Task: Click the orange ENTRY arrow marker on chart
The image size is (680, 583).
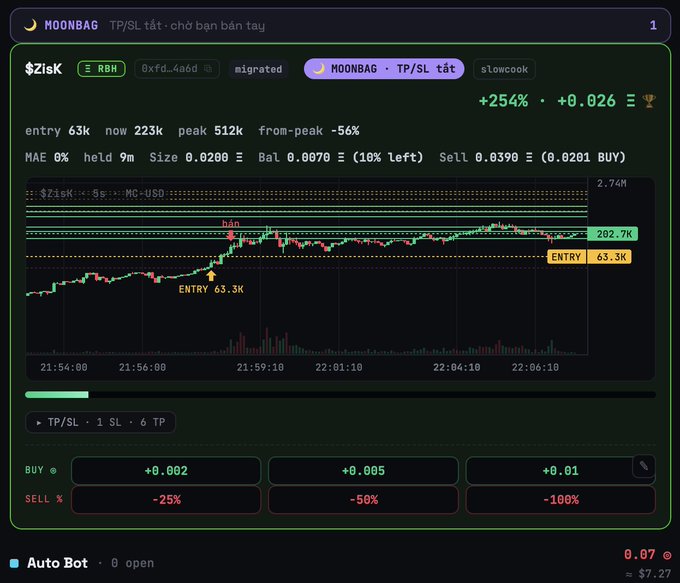Action: (x=211, y=275)
